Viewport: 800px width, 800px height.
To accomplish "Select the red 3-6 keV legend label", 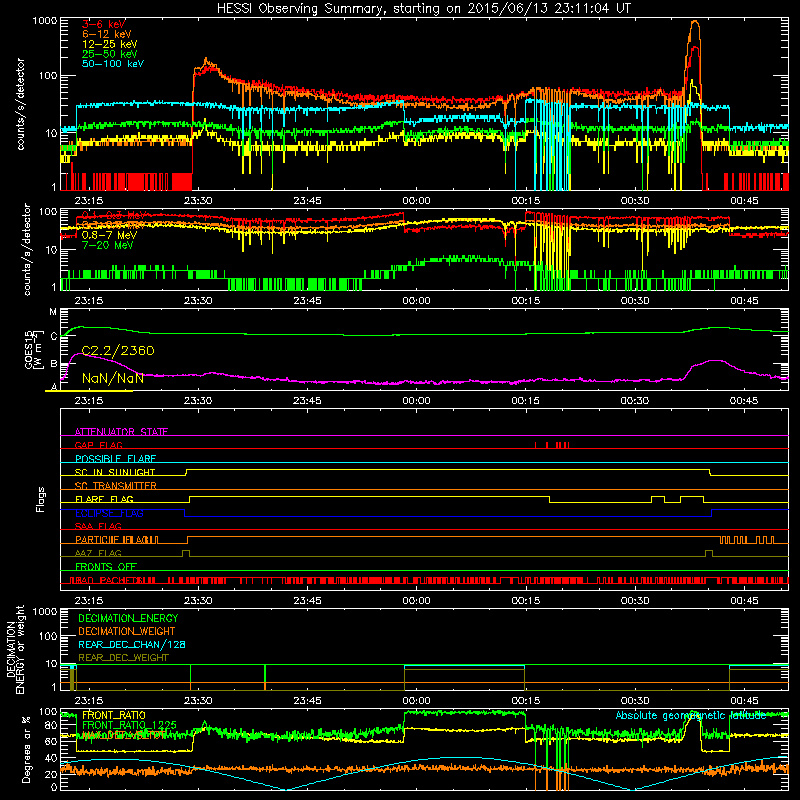I will (x=104, y=24).
